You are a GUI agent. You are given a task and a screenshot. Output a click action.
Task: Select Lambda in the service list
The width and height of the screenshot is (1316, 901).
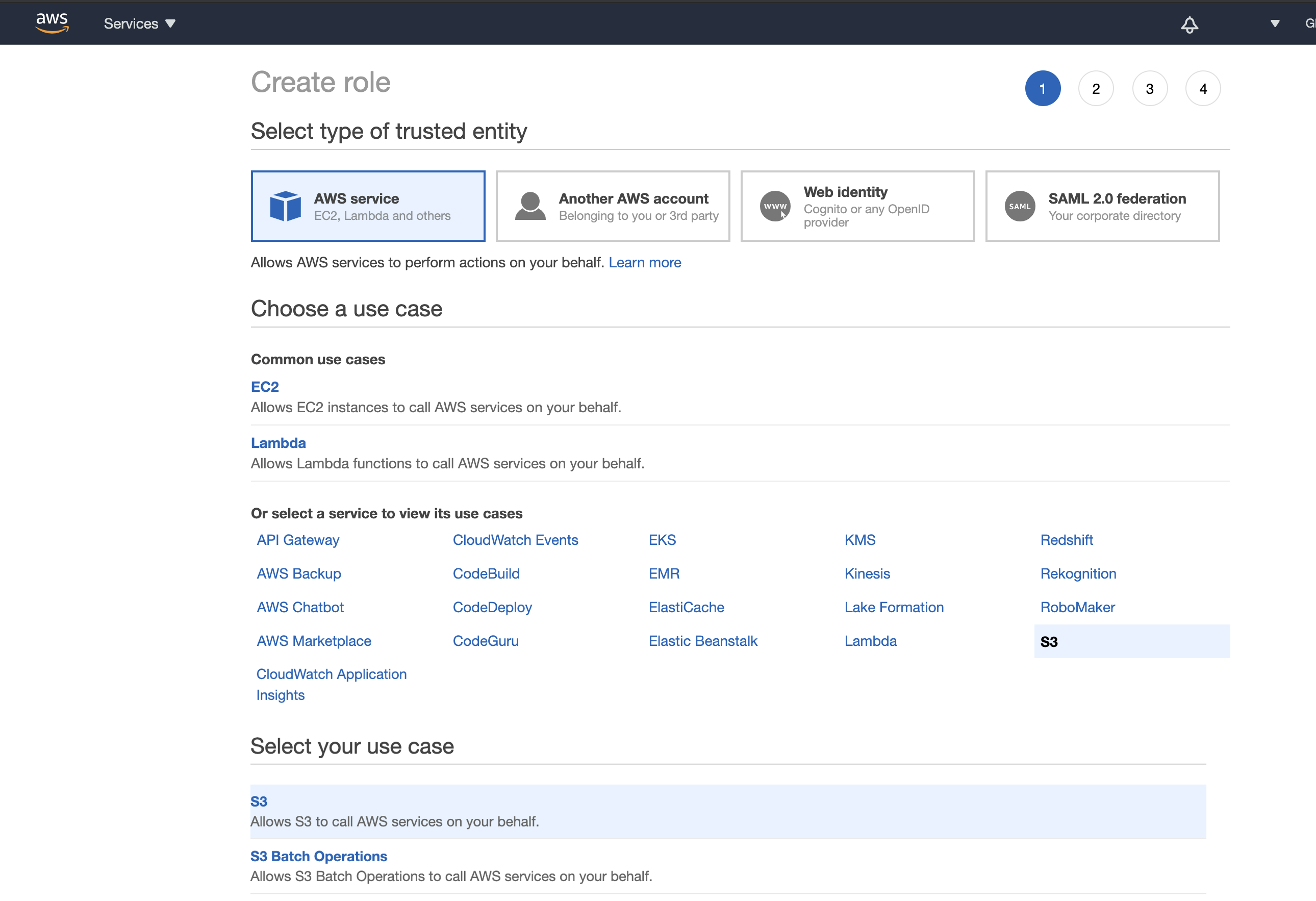click(x=870, y=641)
